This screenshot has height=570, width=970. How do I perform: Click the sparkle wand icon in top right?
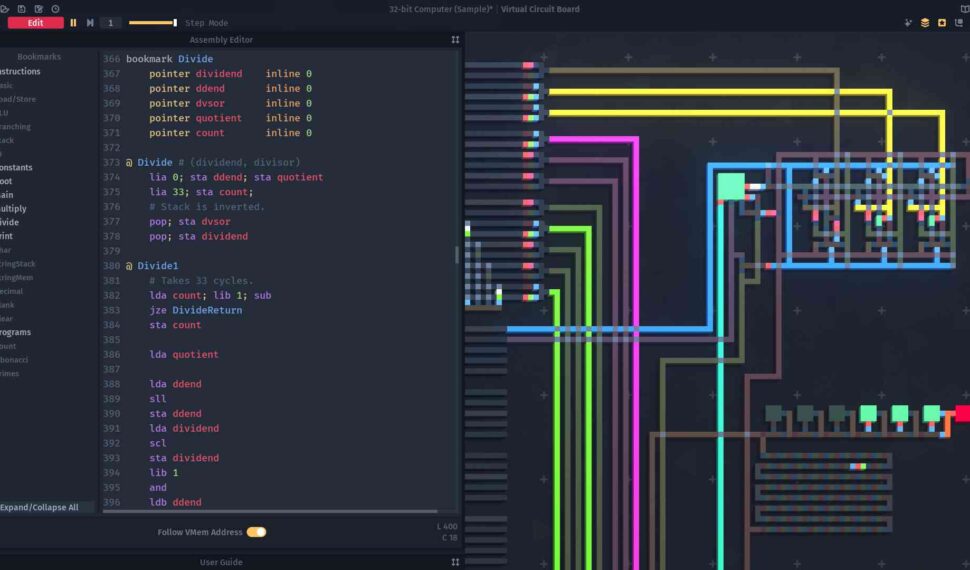[x=908, y=23]
